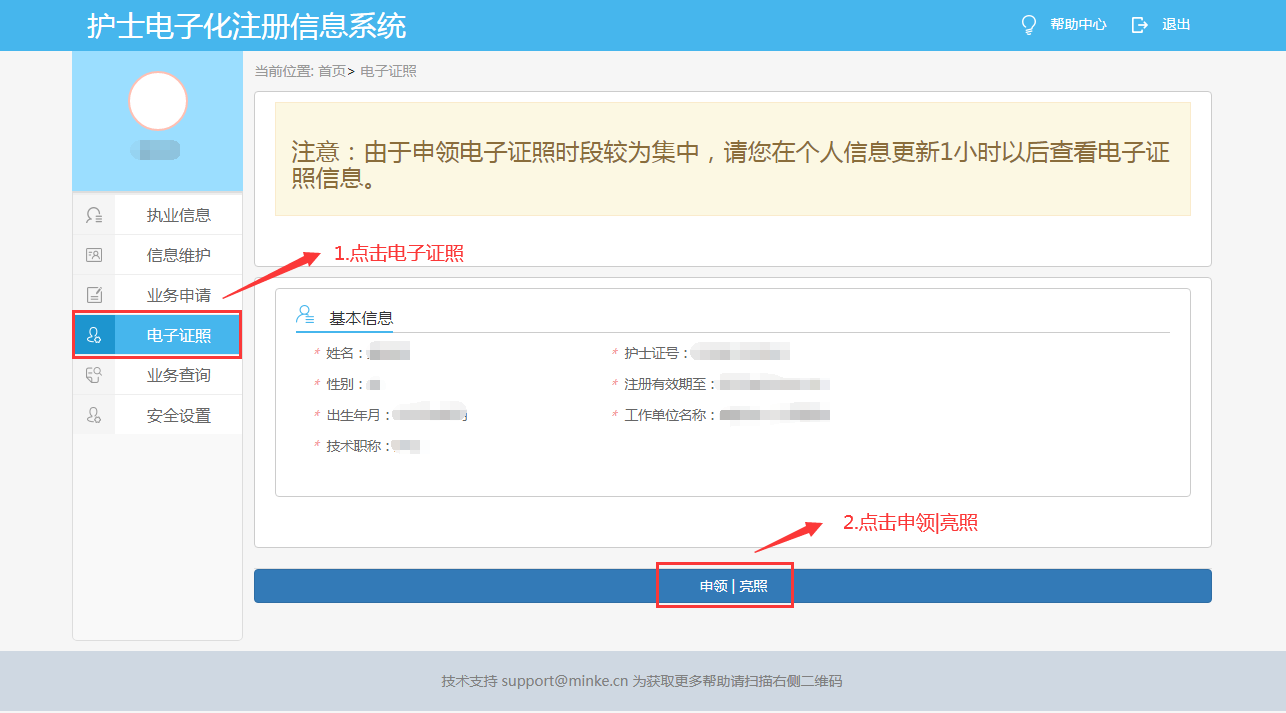Select the 业务申请 edit icon

(x=94, y=294)
